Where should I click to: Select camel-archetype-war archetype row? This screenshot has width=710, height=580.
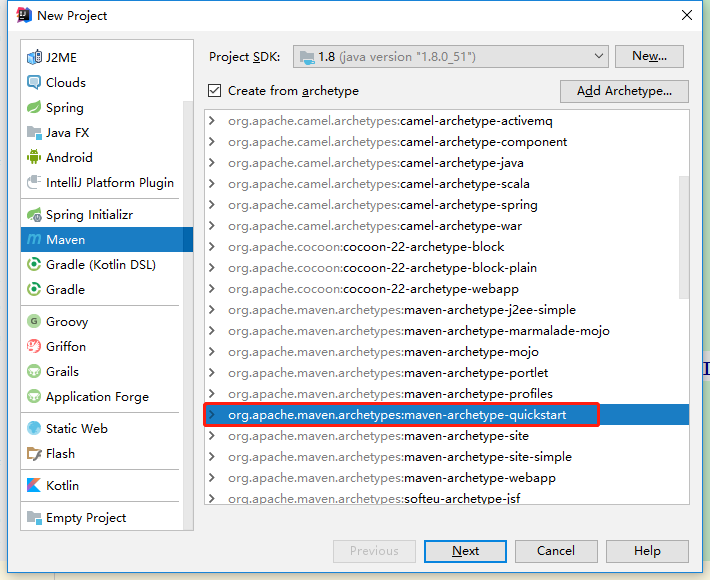(446, 226)
